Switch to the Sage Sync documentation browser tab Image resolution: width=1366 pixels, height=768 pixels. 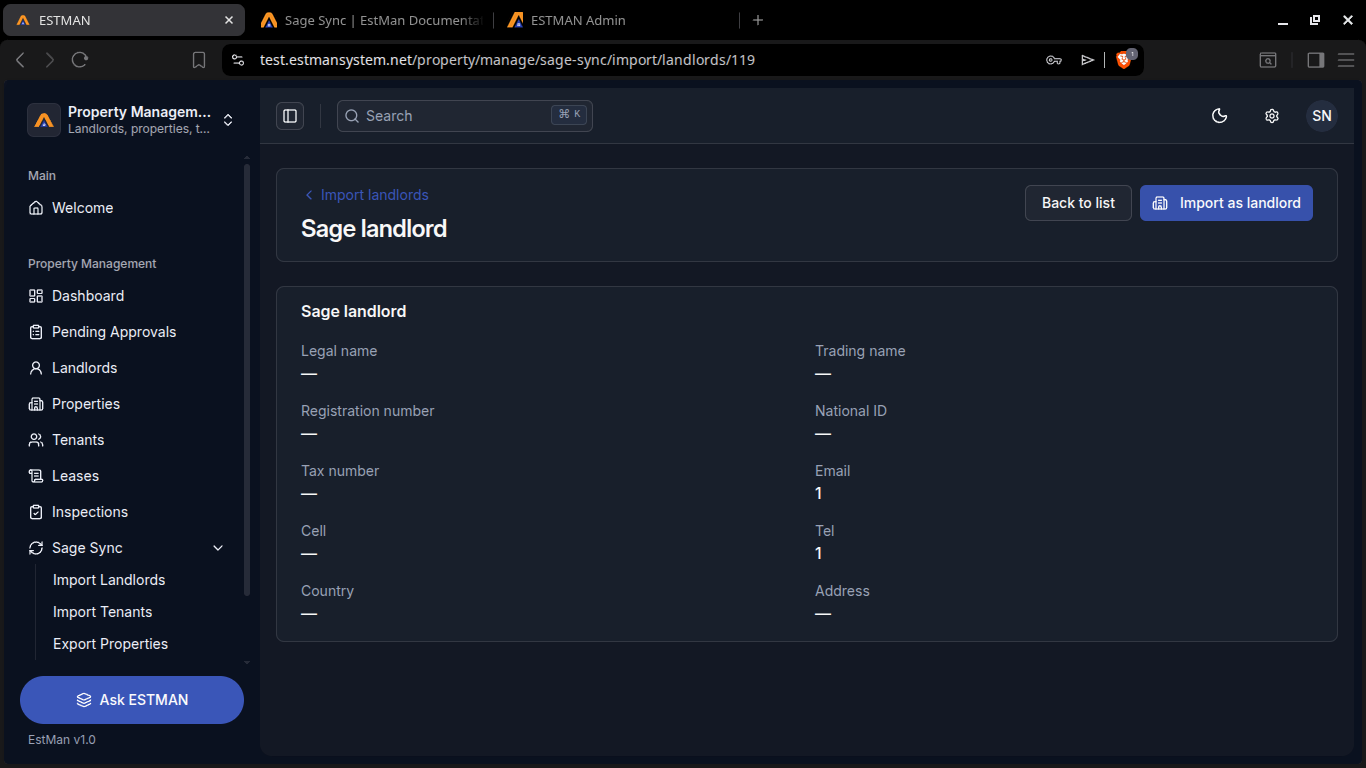point(370,20)
